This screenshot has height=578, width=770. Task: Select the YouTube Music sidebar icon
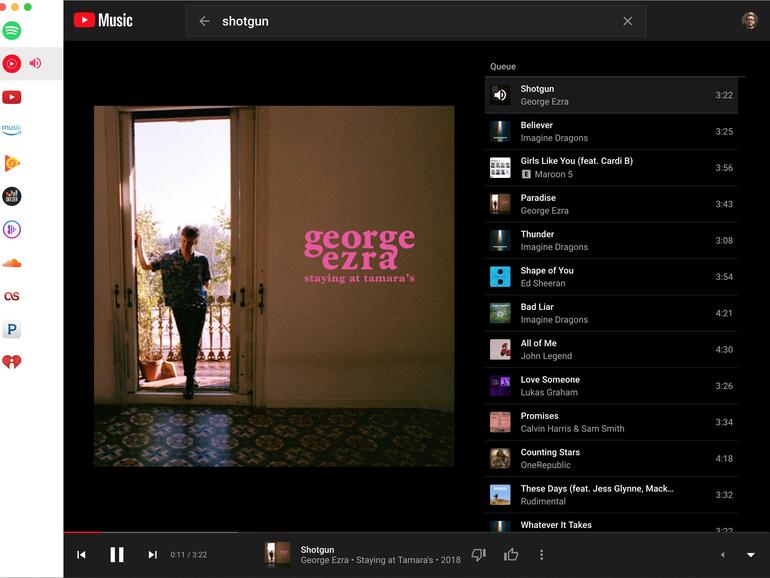tap(12, 63)
